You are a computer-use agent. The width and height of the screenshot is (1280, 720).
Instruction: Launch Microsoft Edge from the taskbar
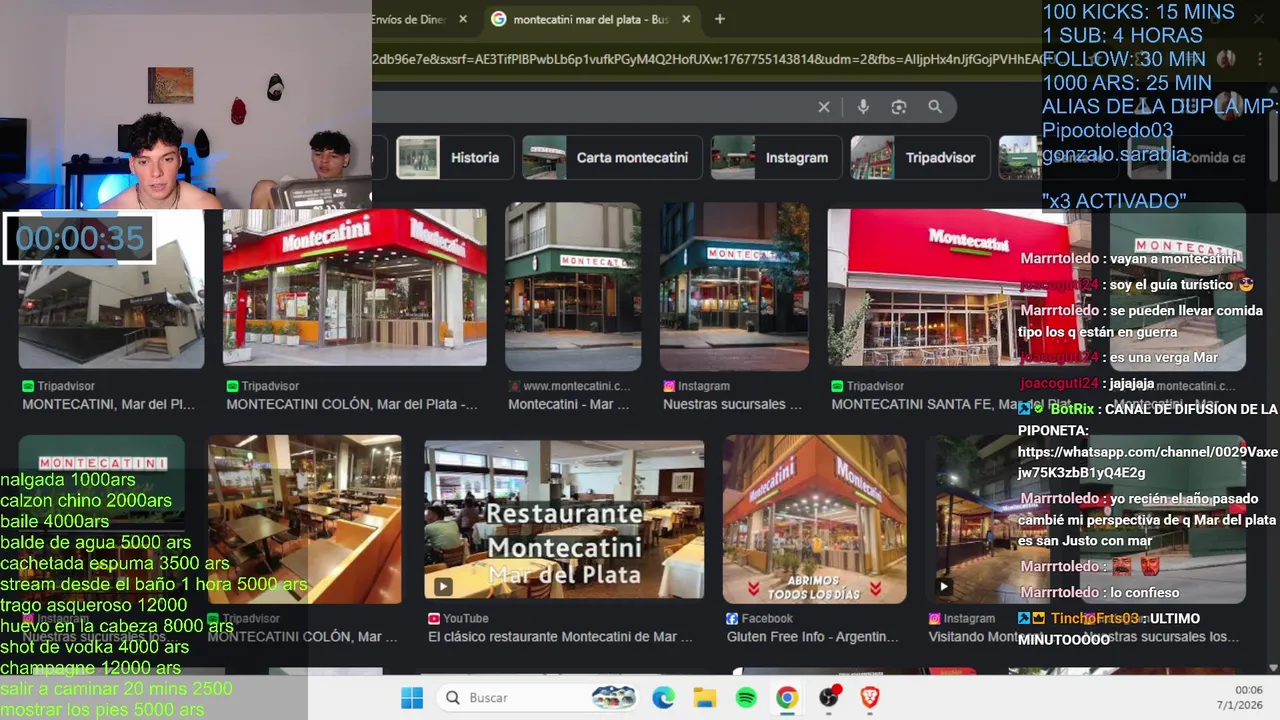(x=664, y=698)
